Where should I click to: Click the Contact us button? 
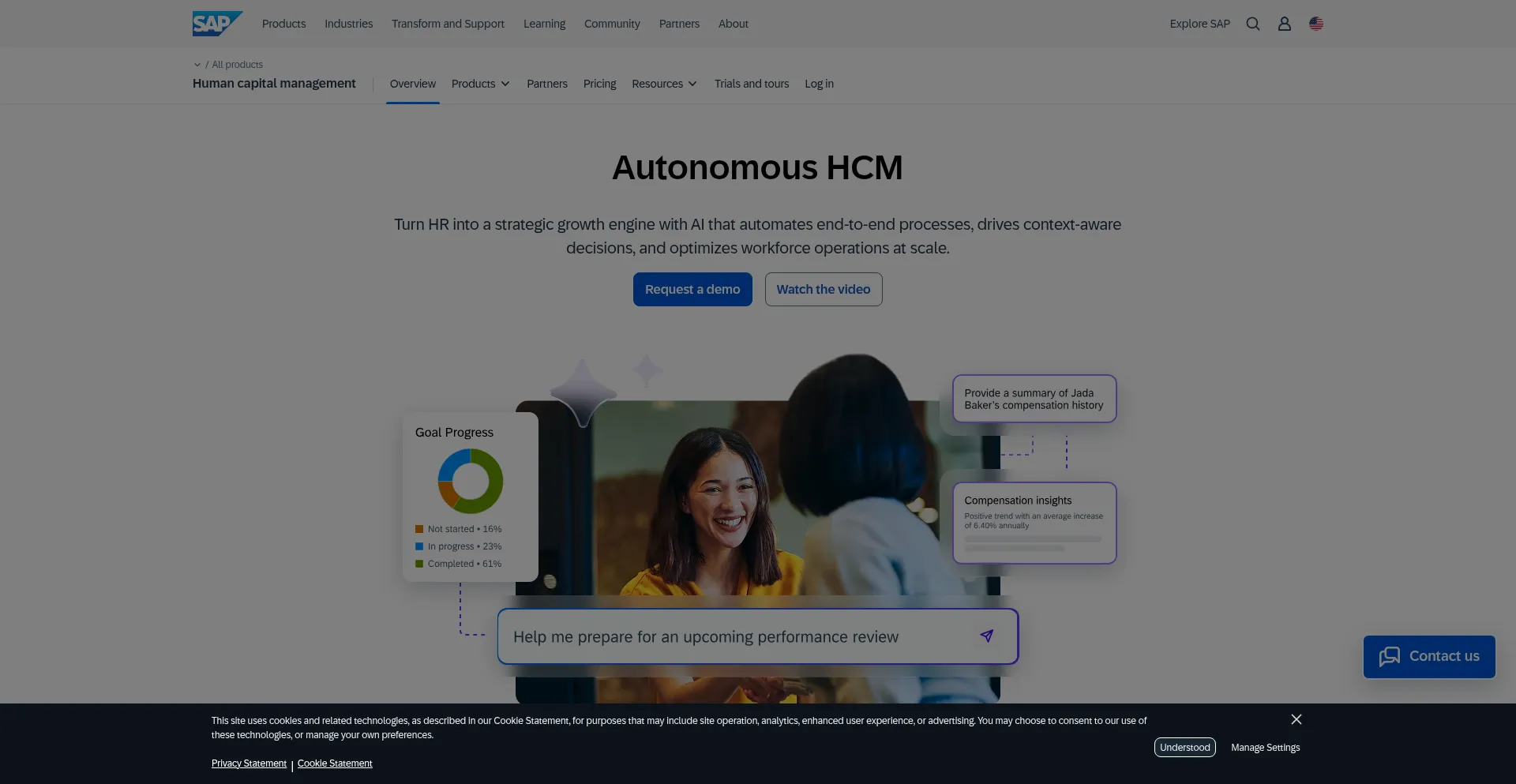pos(1429,657)
